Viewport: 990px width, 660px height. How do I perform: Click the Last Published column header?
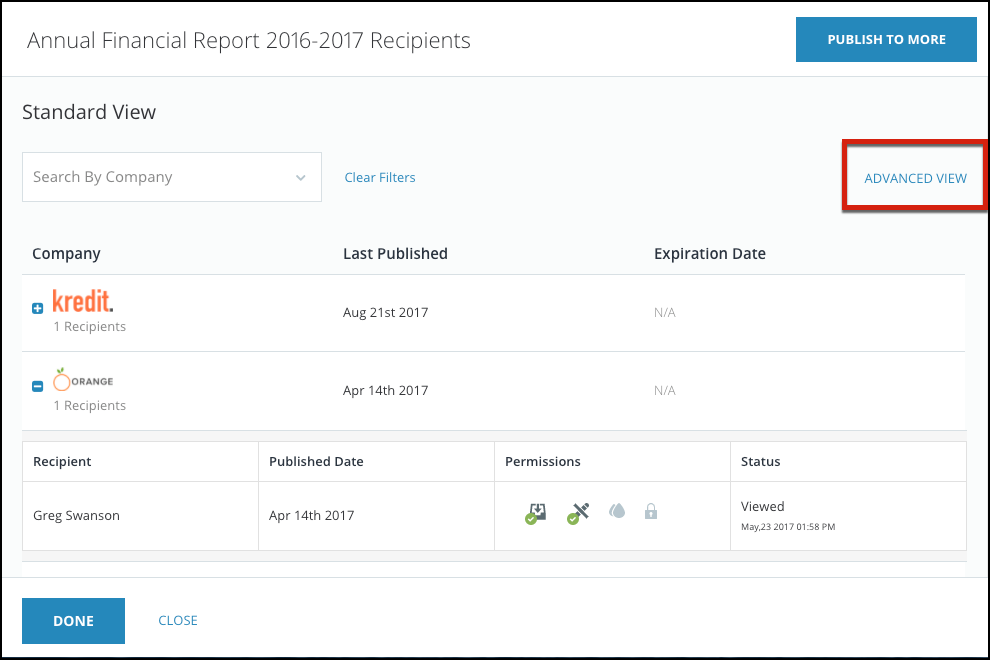395,253
